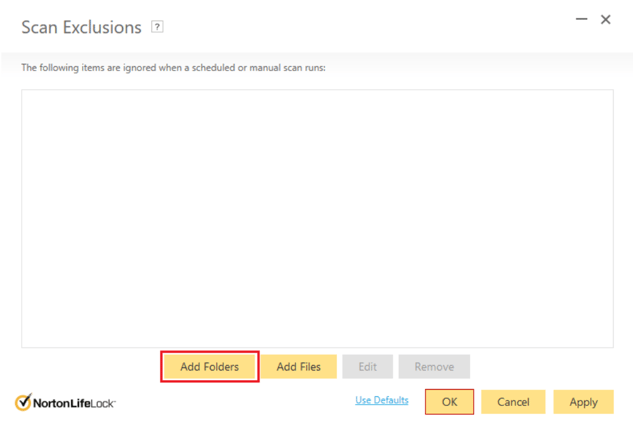Screen dimensions: 633x421
Task: Click the Norton checkmark logo icon
Action: pyautogui.click(x=24, y=402)
